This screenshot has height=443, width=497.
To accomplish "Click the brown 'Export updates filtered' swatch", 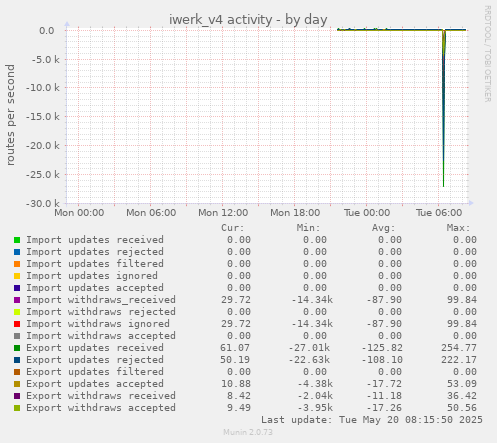I will tap(17, 372).
